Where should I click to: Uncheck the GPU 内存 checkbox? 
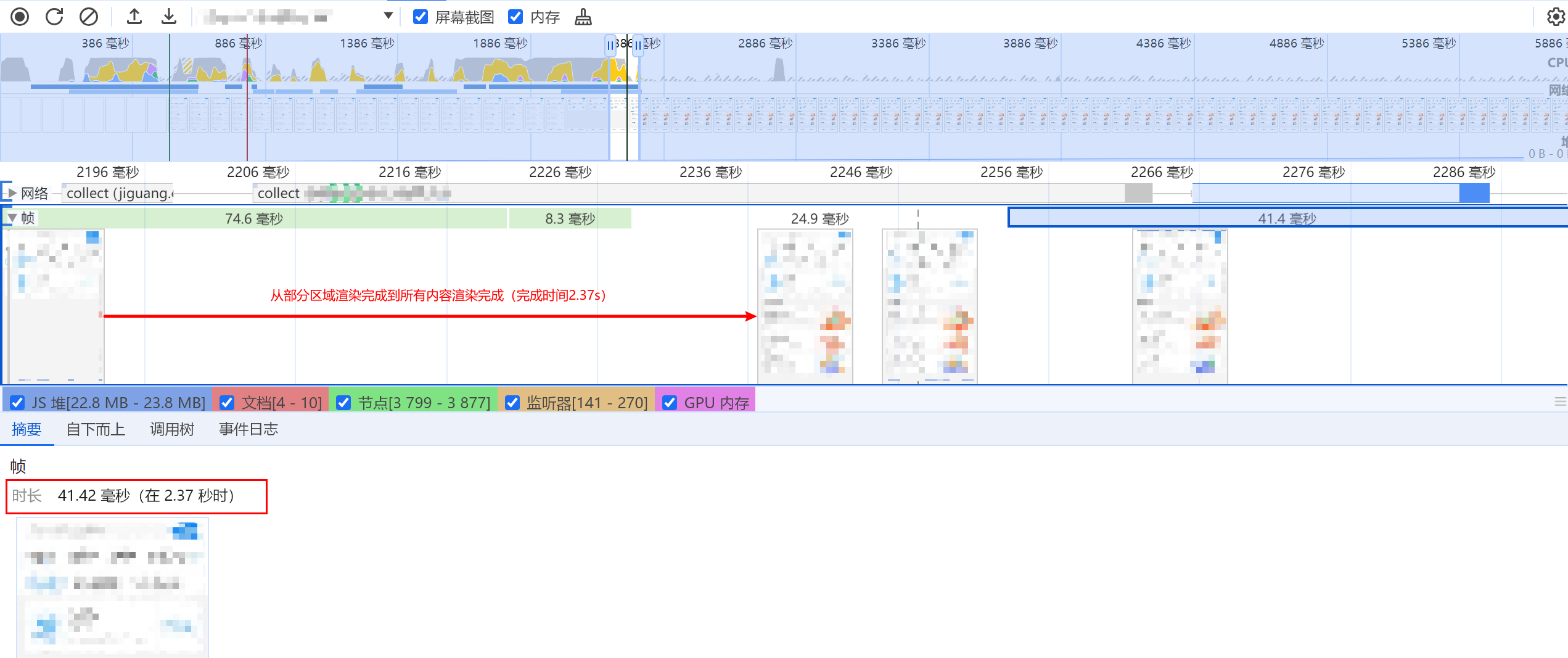tap(670, 403)
